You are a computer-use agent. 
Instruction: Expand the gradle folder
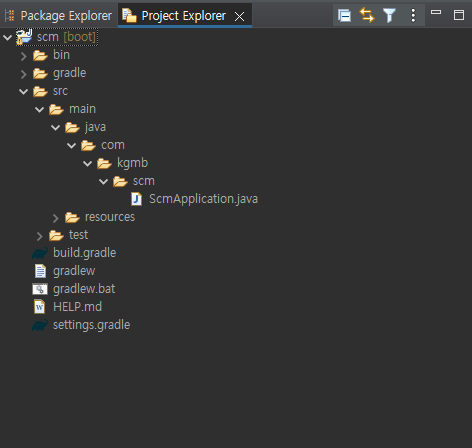pyautogui.click(x=23, y=74)
